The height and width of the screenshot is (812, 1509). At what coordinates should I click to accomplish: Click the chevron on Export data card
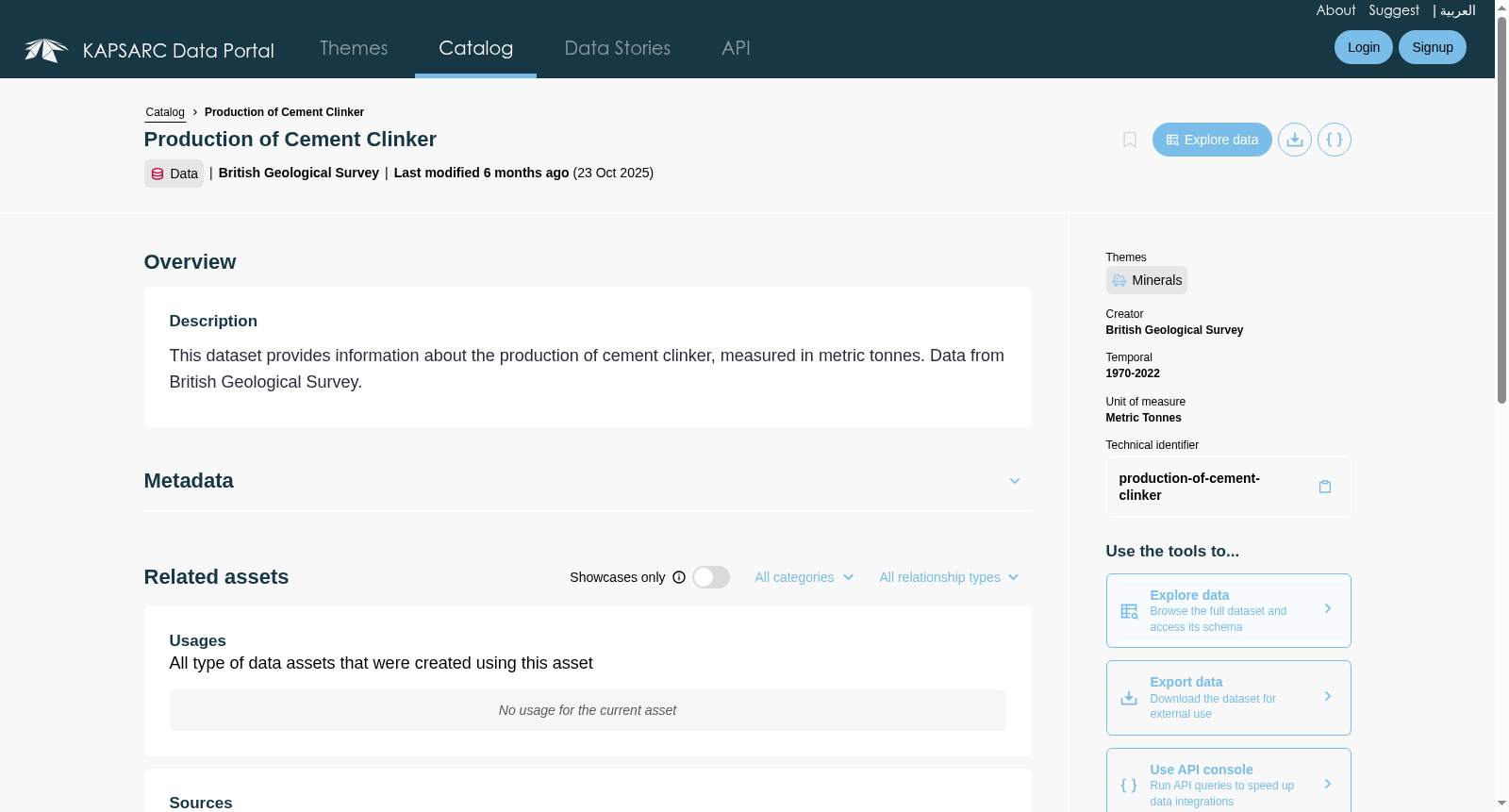(x=1328, y=697)
